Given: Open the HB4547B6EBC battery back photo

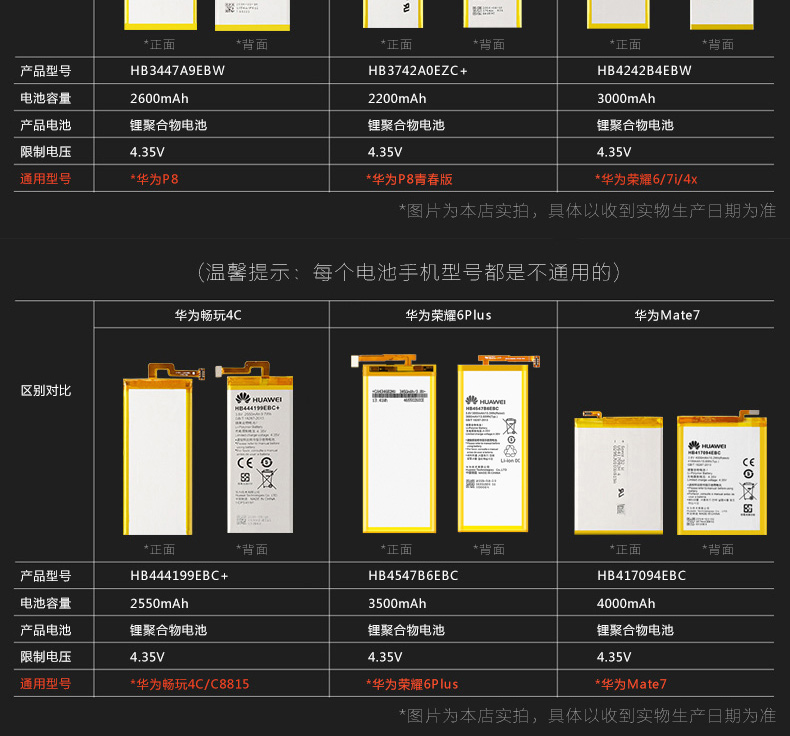Looking at the screenshot, I should click(x=498, y=443).
